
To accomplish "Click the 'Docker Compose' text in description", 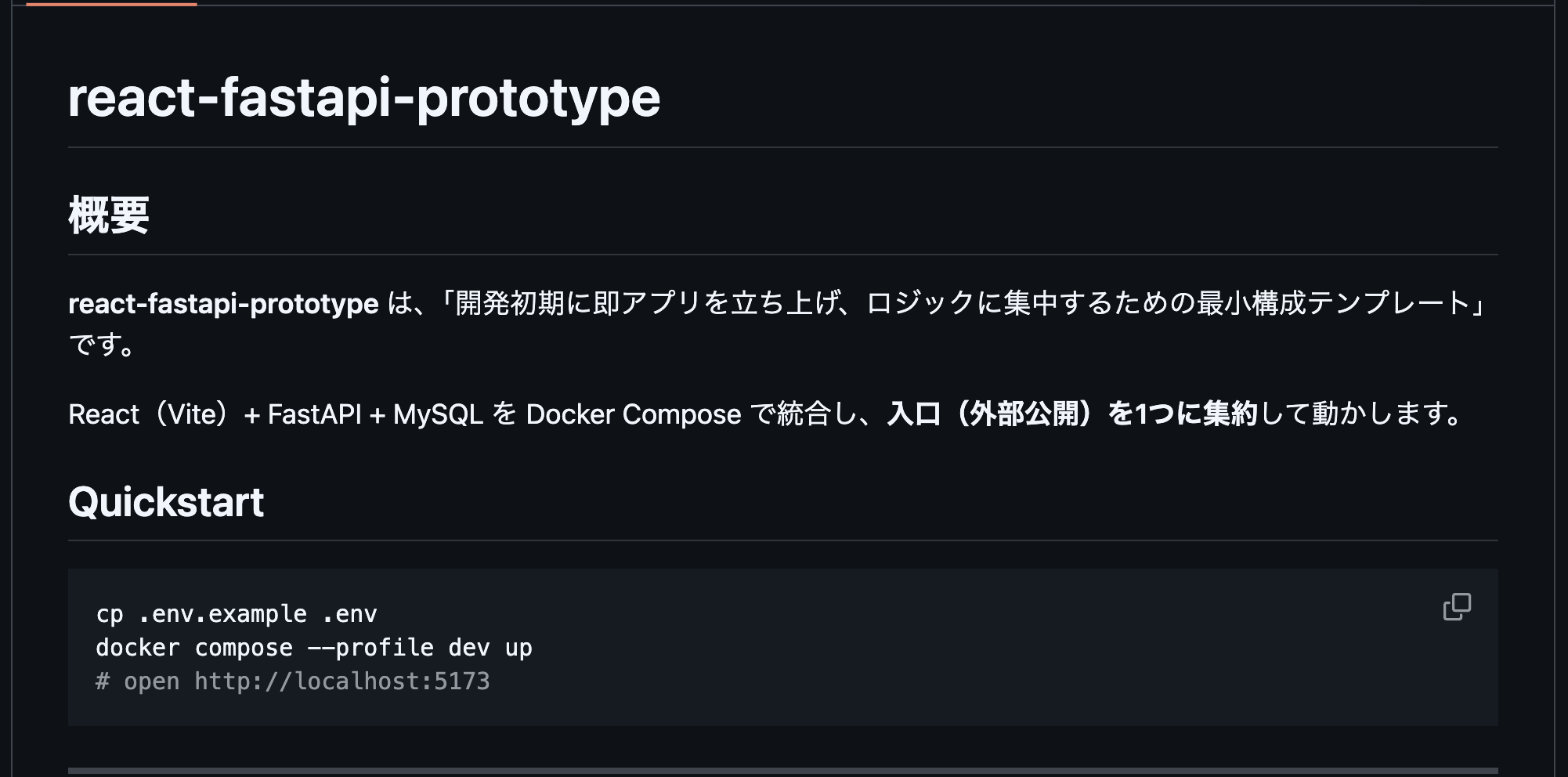I will click(633, 414).
